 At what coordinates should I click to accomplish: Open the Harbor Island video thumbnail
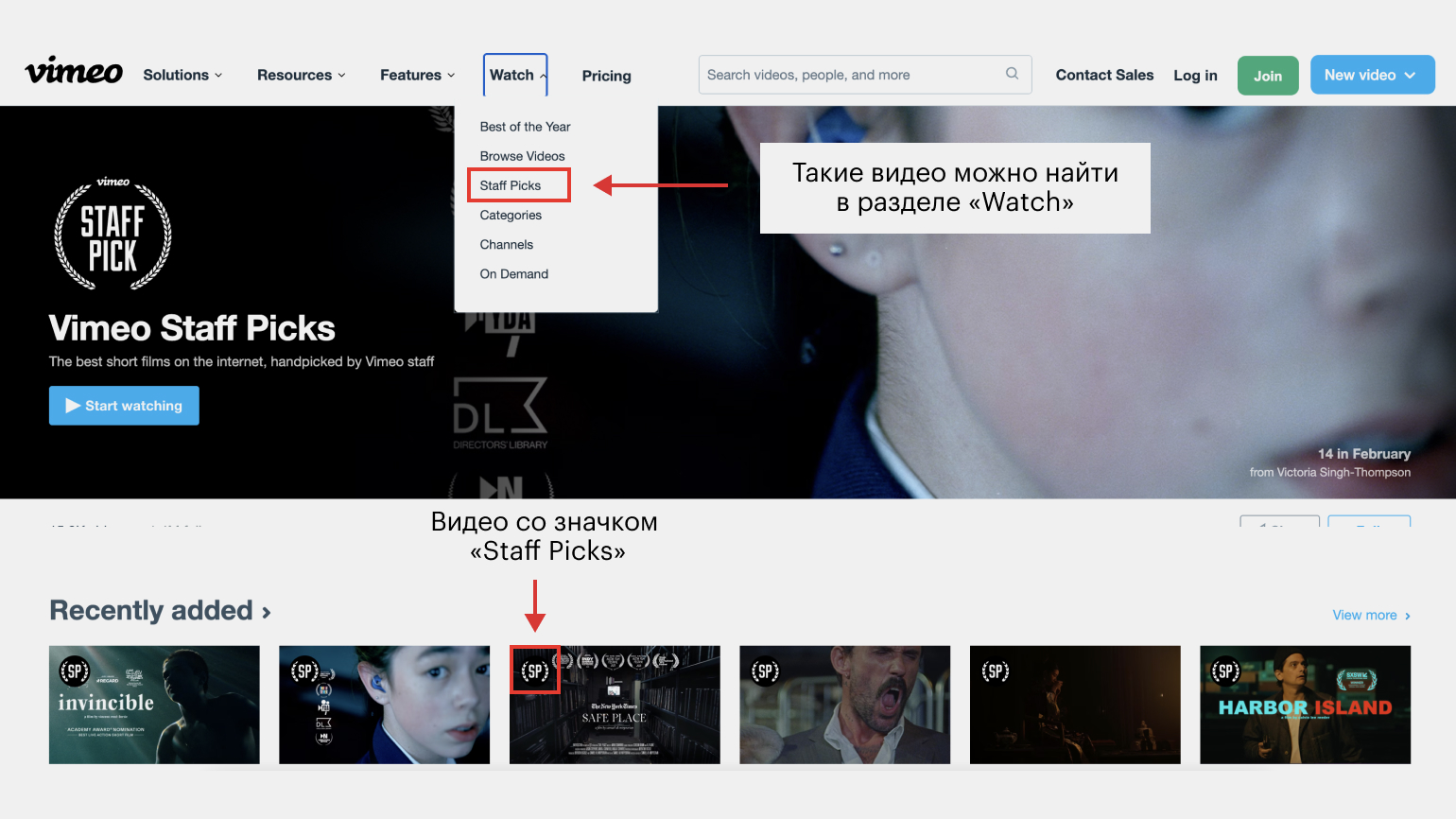1306,705
